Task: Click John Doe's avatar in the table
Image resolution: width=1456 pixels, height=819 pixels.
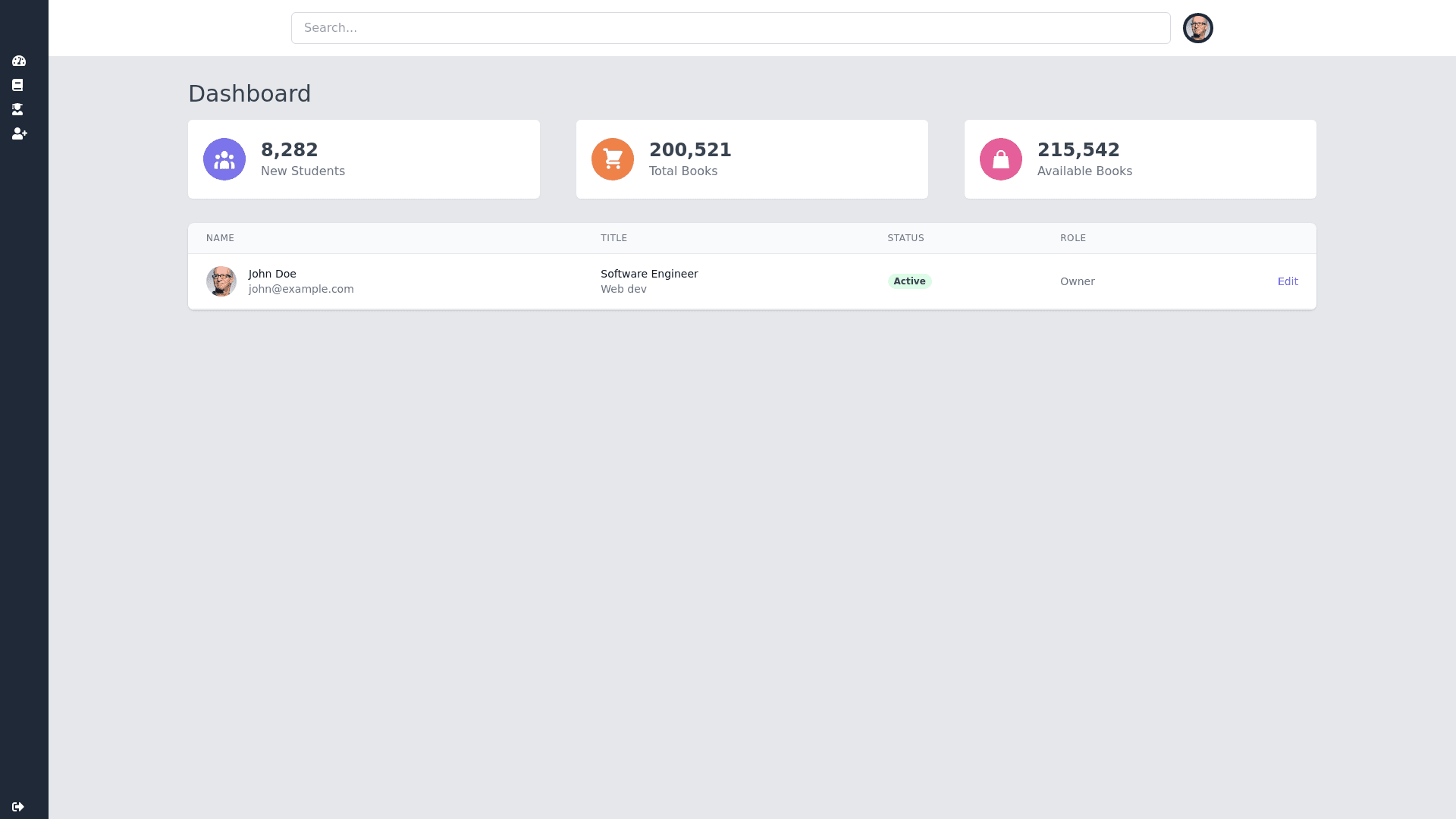Action: pyautogui.click(x=221, y=281)
